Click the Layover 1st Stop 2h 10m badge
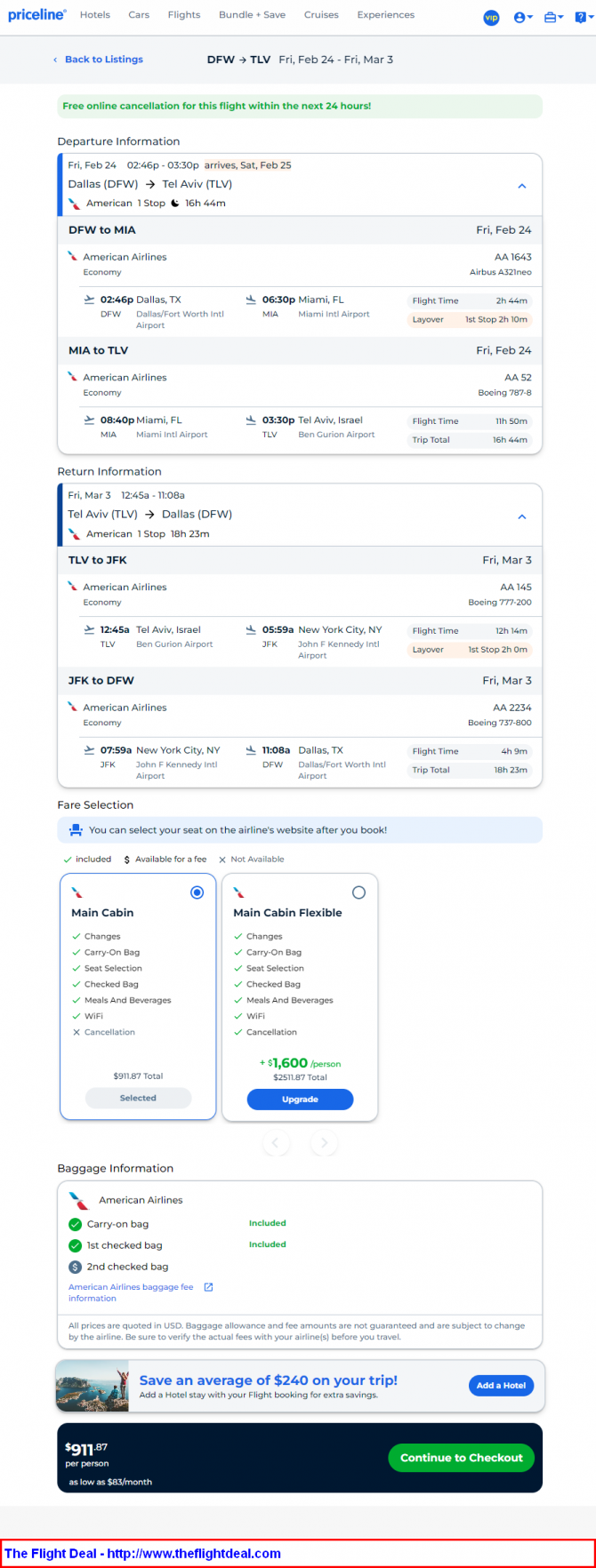This screenshot has width=596, height=1568. [x=470, y=319]
